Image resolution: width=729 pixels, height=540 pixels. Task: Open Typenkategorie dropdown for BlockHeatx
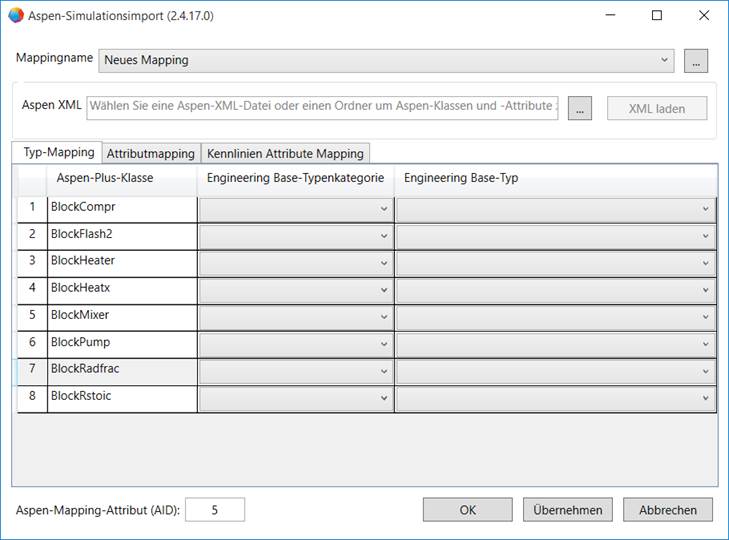296,290
